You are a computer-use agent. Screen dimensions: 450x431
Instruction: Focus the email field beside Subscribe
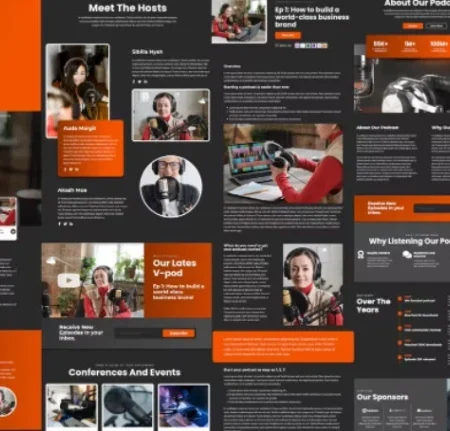(x=138, y=333)
